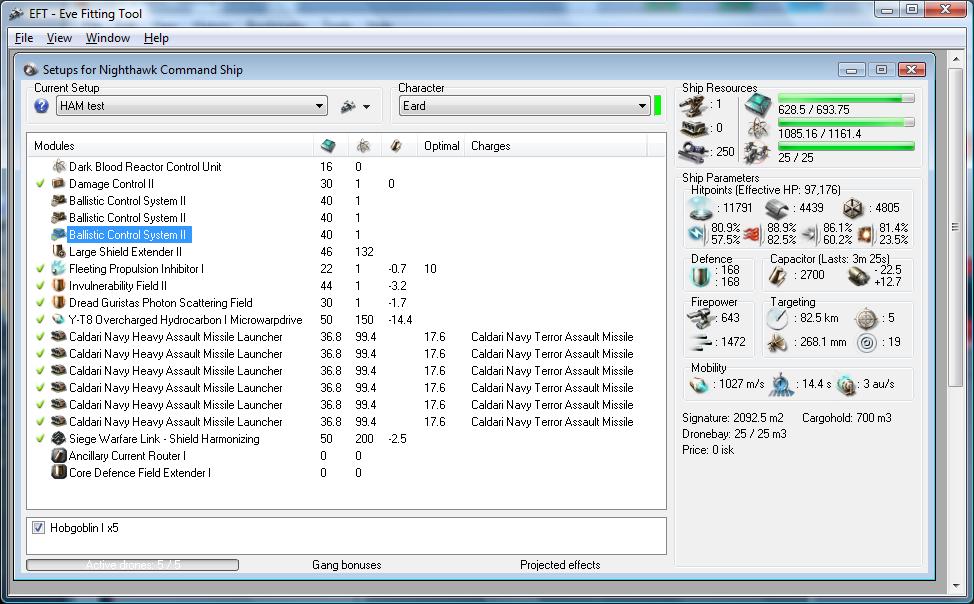Click the Dread Guristas Photon Scattering Field icon
The height and width of the screenshot is (604, 974).
pyautogui.click(x=59, y=303)
